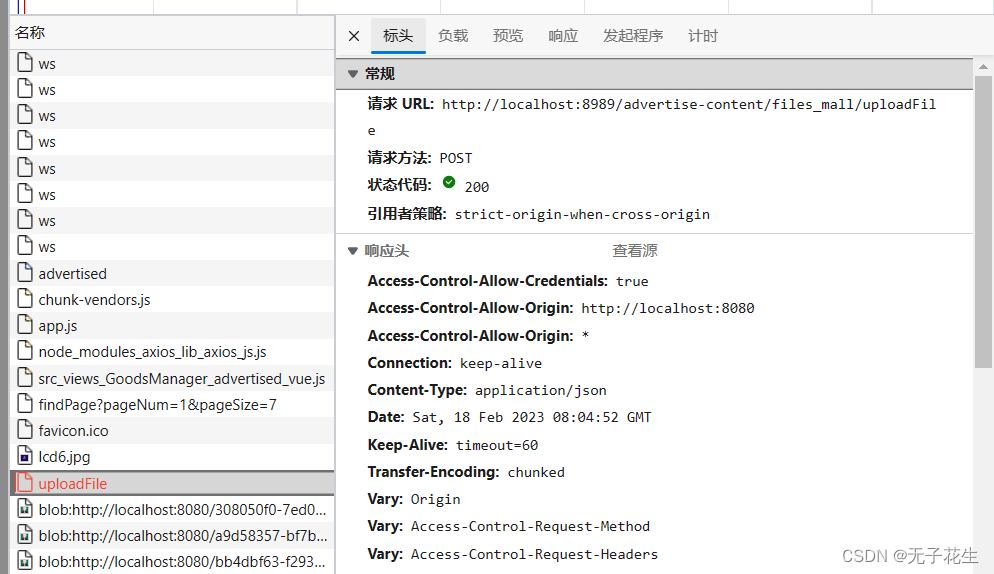Select node_modules_axios_lib_axios_js.js request
This screenshot has height=574, width=994.
pyautogui.click(x=172, y=351)
